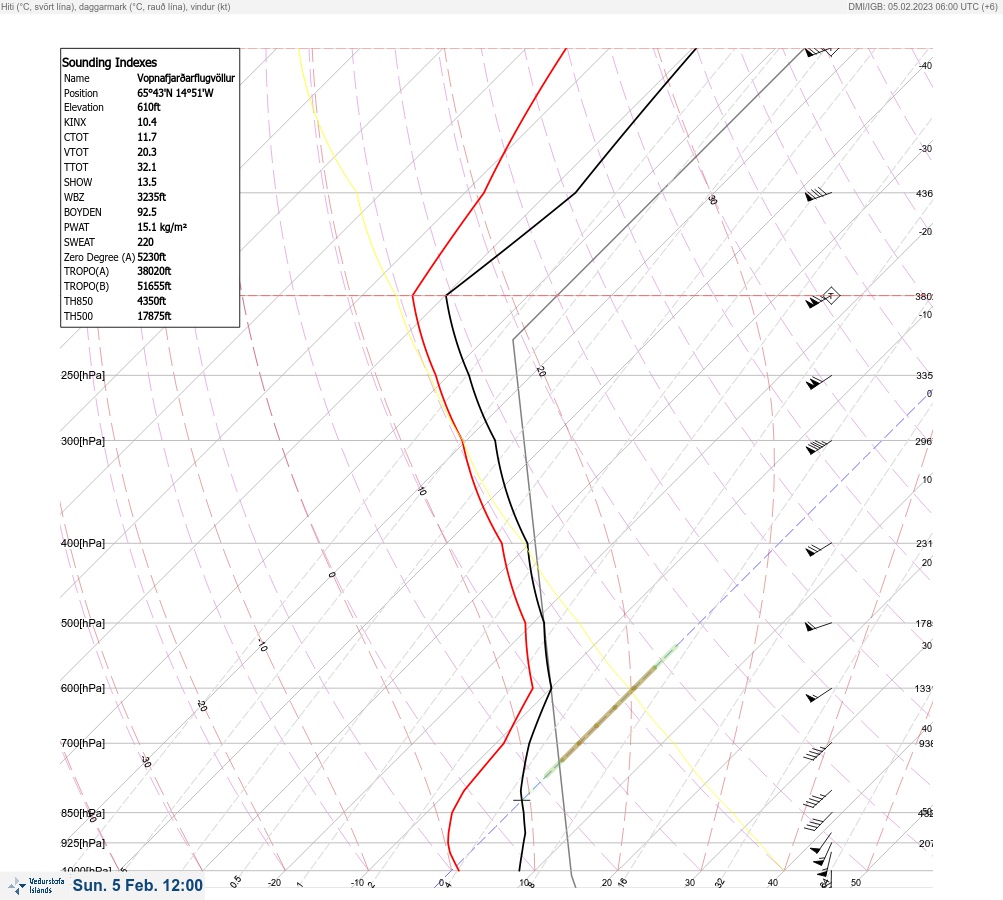1003x900 pixels.
Task: Click the Sounding Indexes heading
Action: coord(109,63)
